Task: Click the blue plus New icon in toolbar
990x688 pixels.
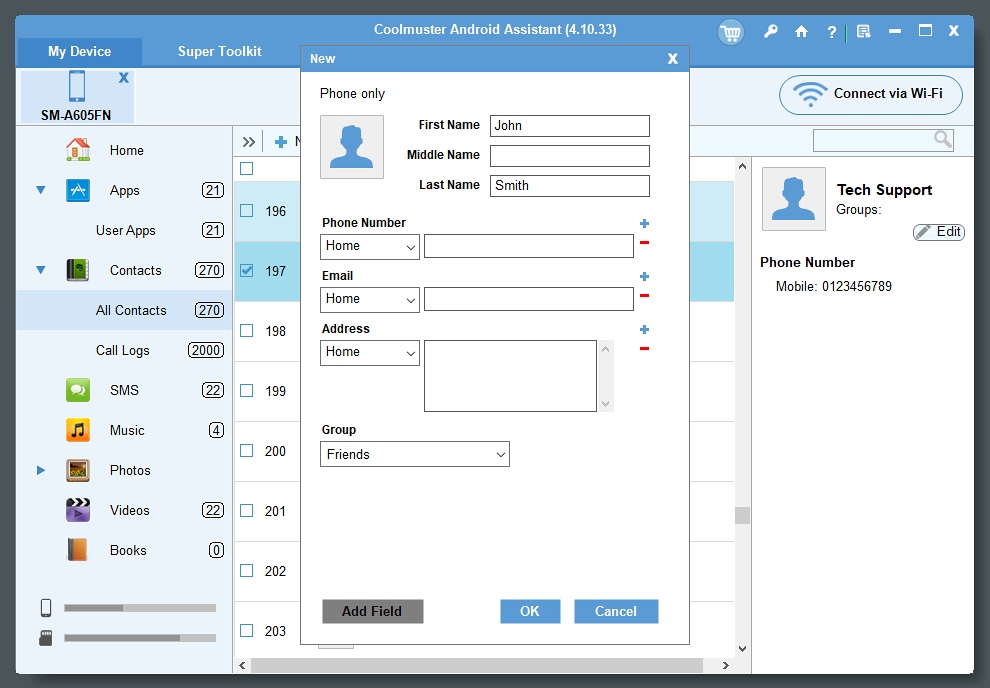Action: (281, 142)
